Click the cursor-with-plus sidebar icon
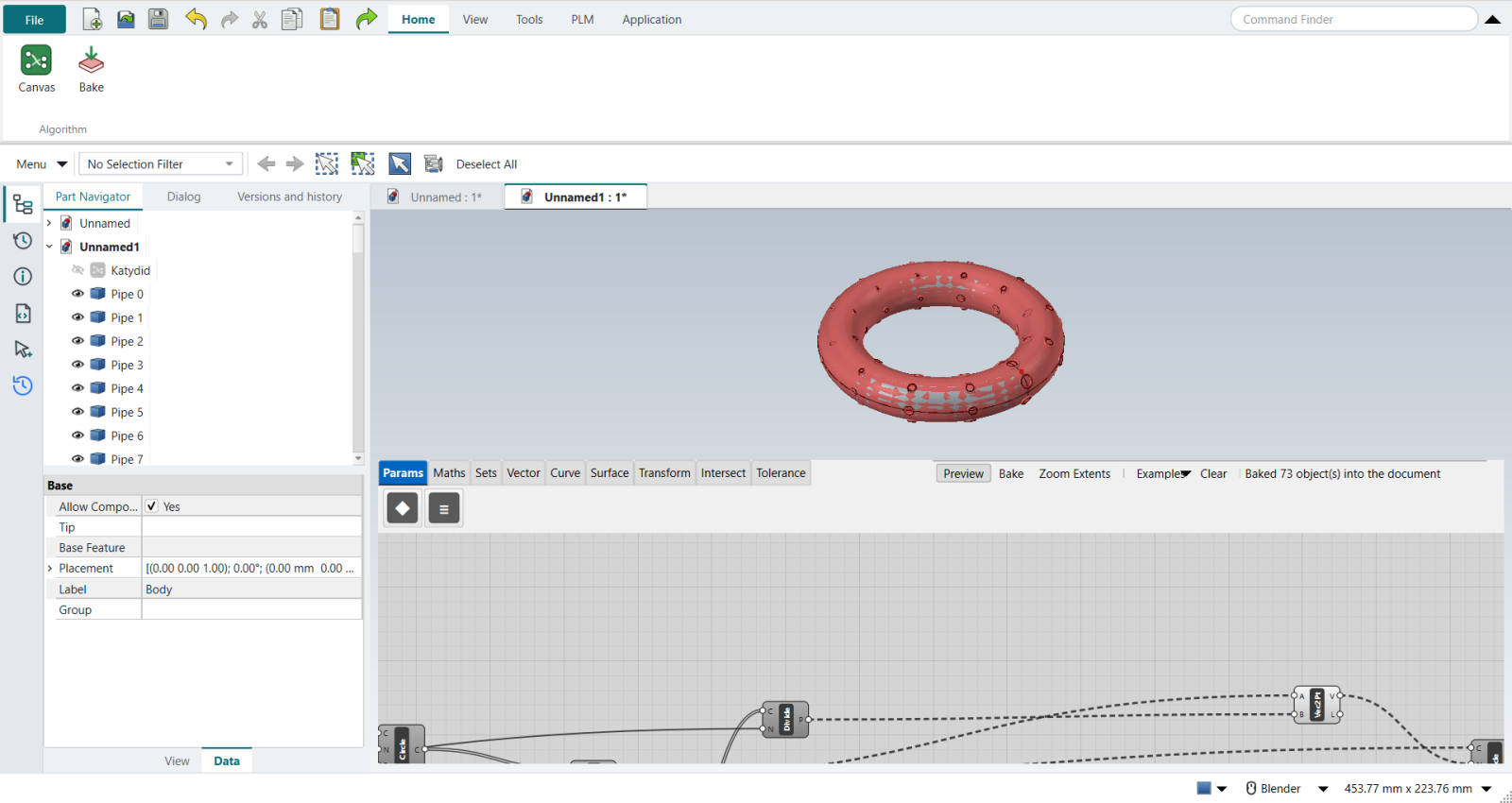The height and width of the screenshot is (803, 1512). (x=23, y=350)
